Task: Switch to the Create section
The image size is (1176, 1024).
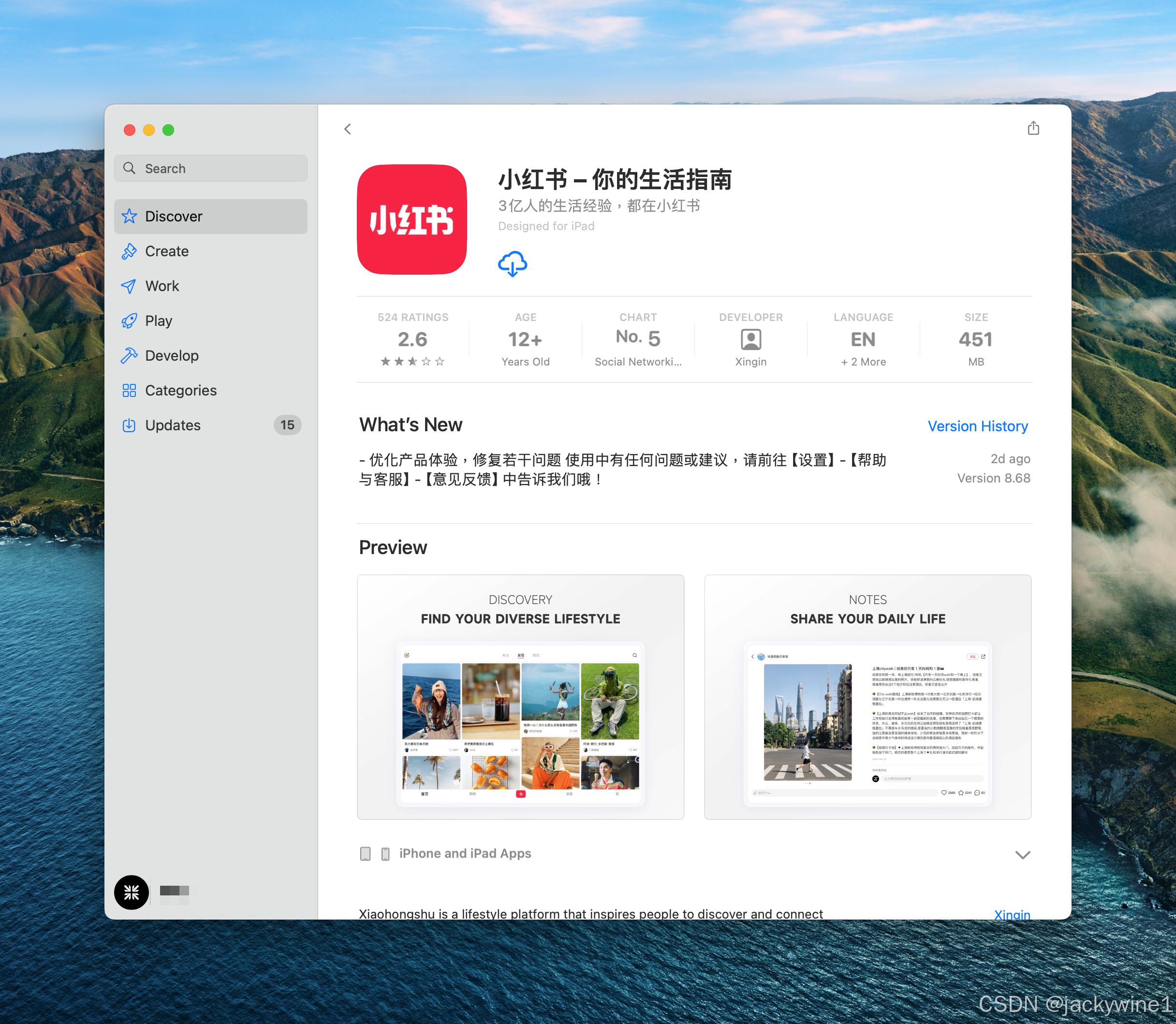Action: click(167, 251)
